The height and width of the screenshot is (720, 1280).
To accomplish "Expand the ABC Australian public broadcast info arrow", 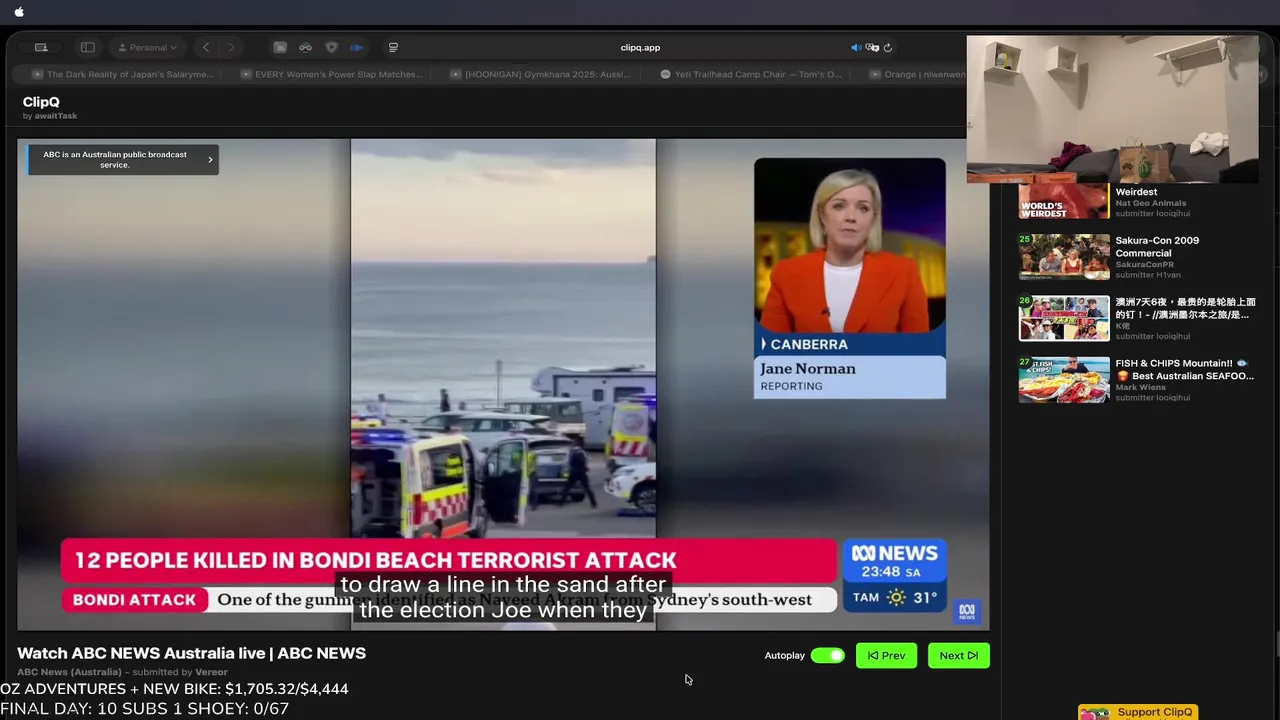I will click(x=210, y=160).
